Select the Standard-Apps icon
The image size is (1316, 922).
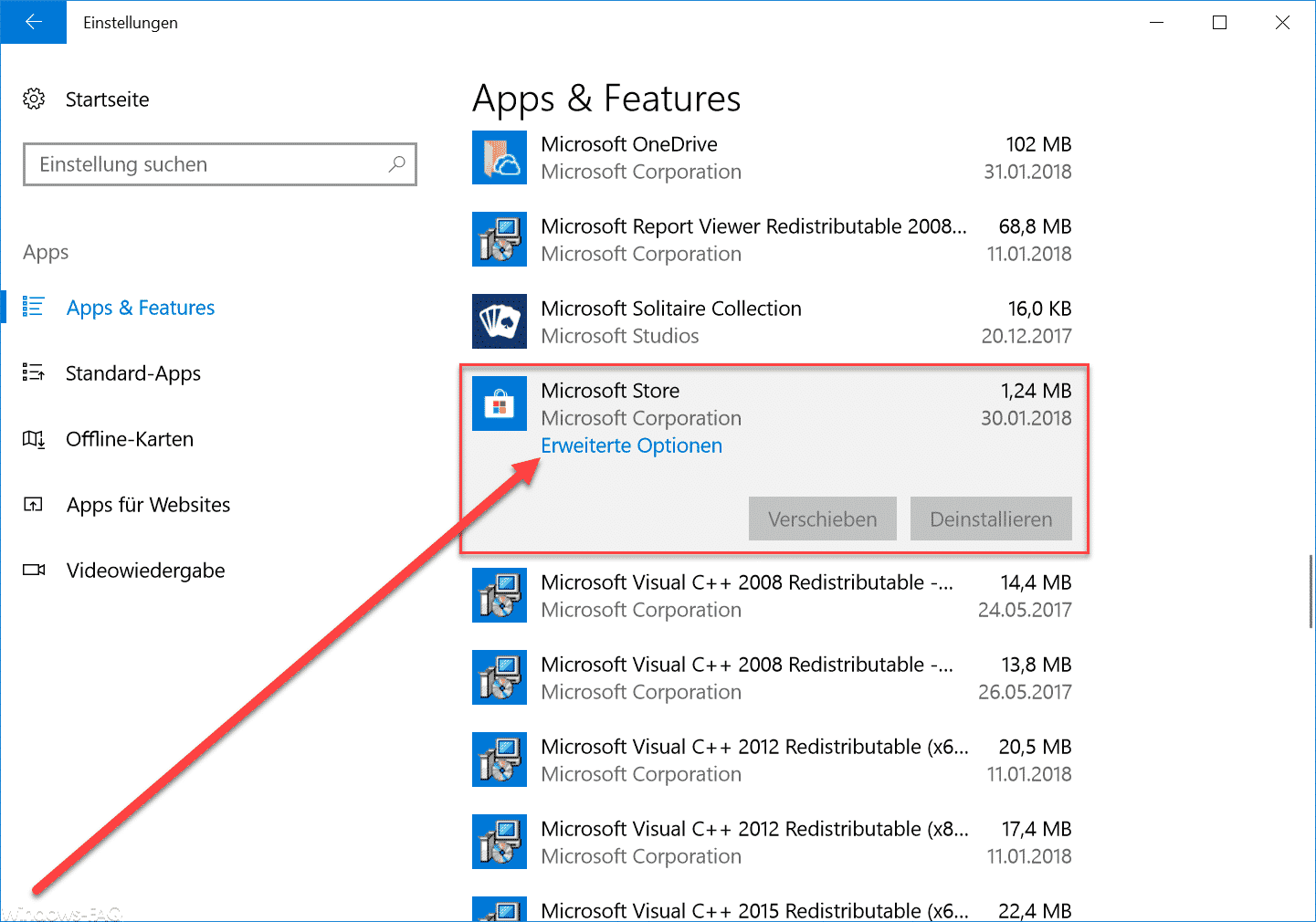tap(34, 372)
